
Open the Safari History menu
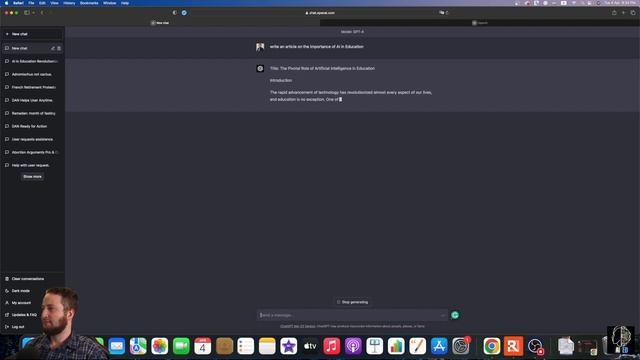[x=69, y=3]
